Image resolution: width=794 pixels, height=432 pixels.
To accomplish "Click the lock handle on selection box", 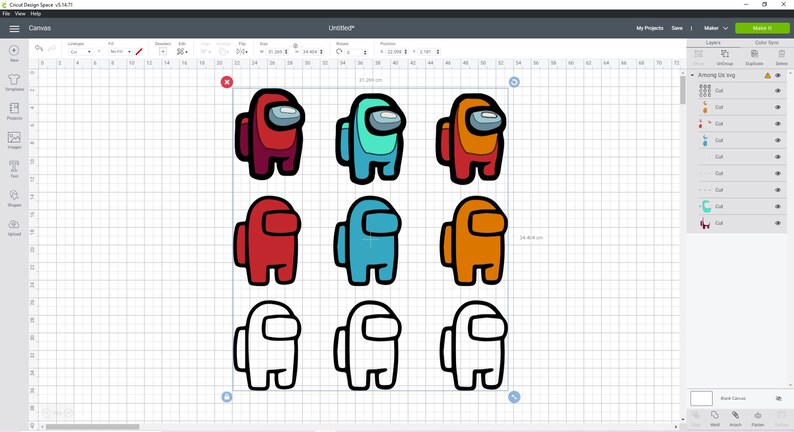I will click(227, 397).
